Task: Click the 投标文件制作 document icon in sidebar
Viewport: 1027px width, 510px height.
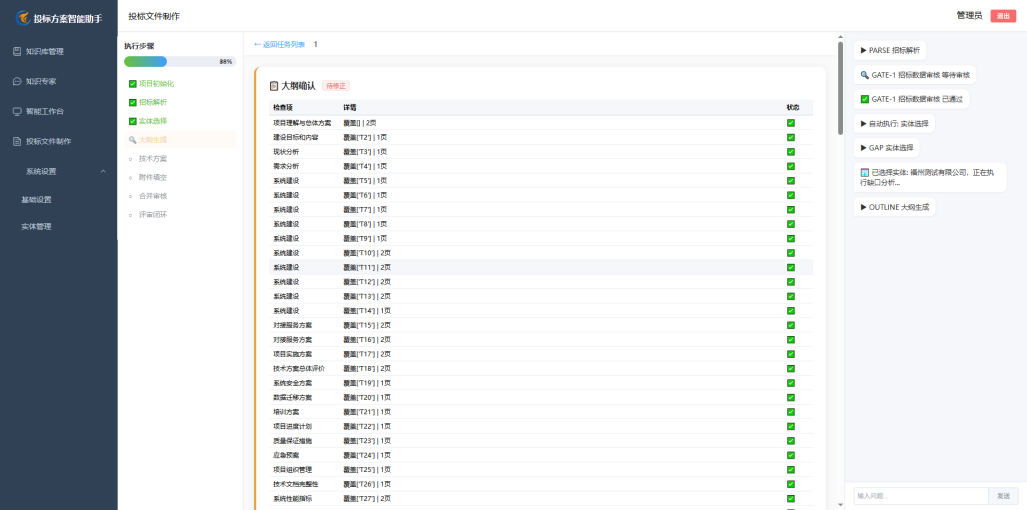Action: click(17, 141)
